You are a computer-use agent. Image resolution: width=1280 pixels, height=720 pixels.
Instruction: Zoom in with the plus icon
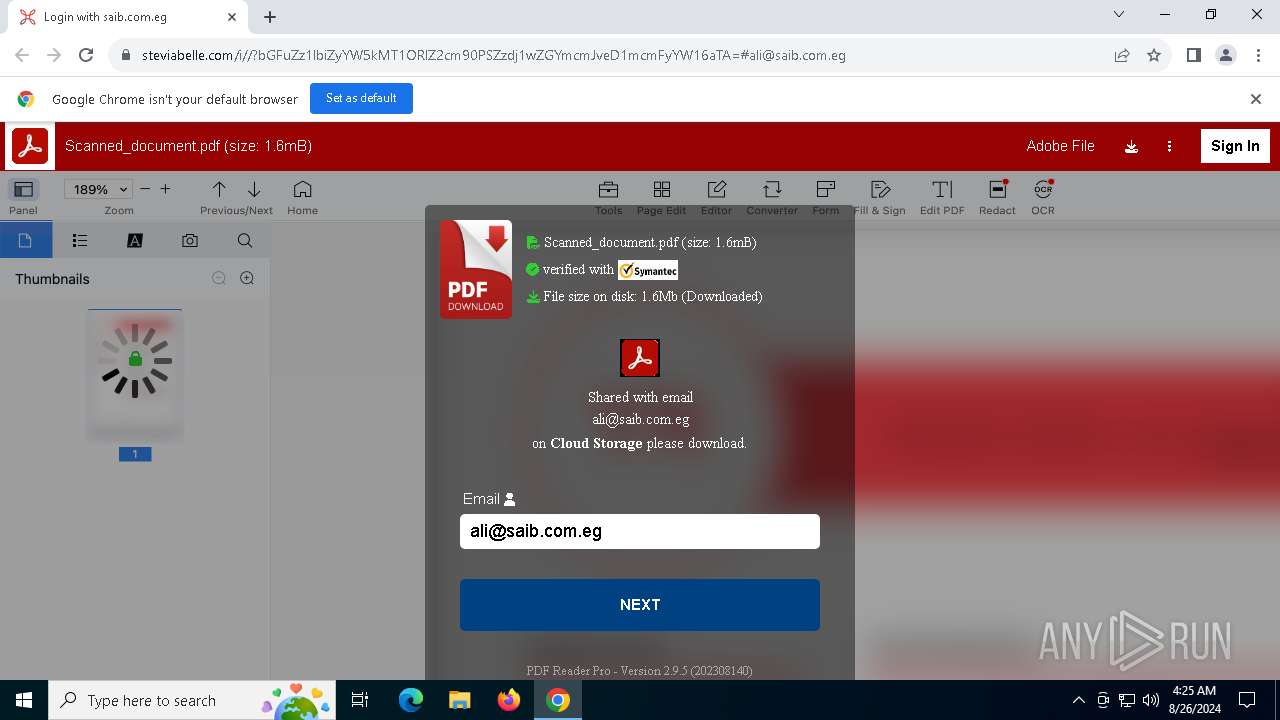(165, 189)
